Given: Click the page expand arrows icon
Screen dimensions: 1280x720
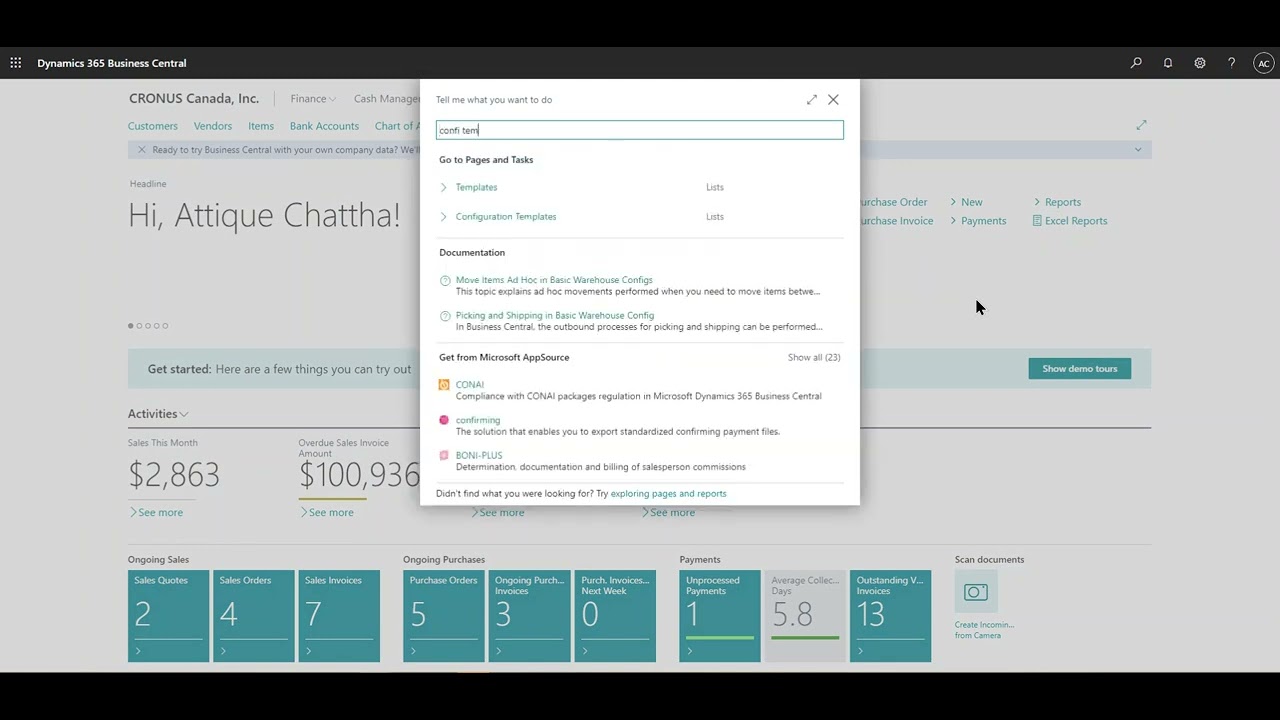Looking at the screenshot, I should click(1141, 125).
